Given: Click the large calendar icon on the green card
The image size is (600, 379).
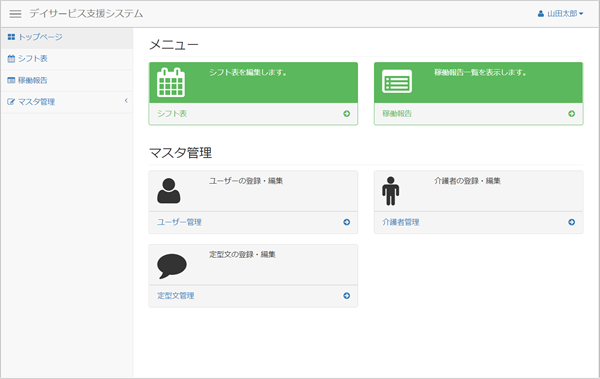Looking at the screenshot, I should click(171, 82).
